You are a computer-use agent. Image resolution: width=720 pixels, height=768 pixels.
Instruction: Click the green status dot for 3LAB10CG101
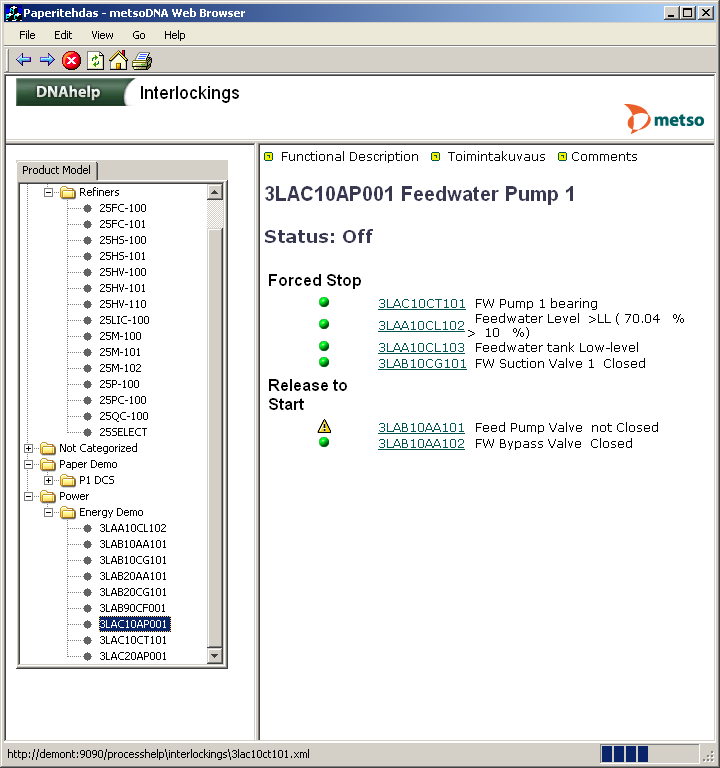324,362
